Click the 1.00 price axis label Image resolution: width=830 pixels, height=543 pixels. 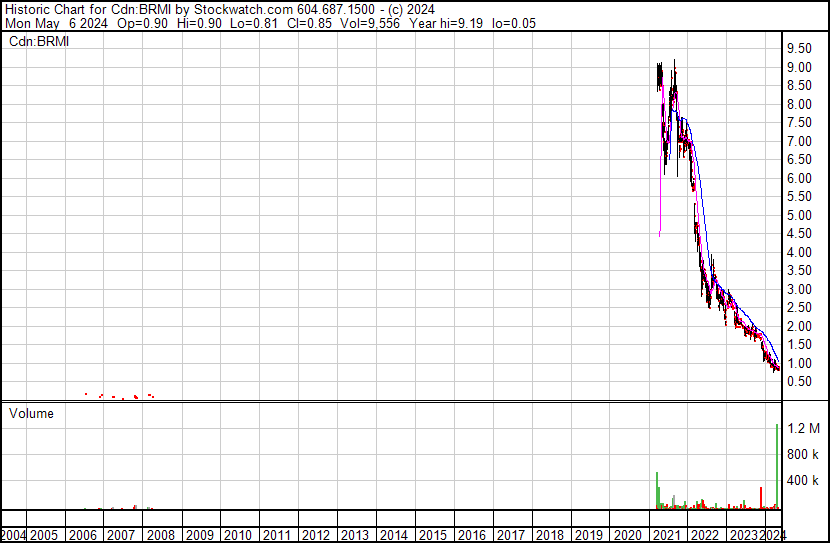tap(799, 364)
